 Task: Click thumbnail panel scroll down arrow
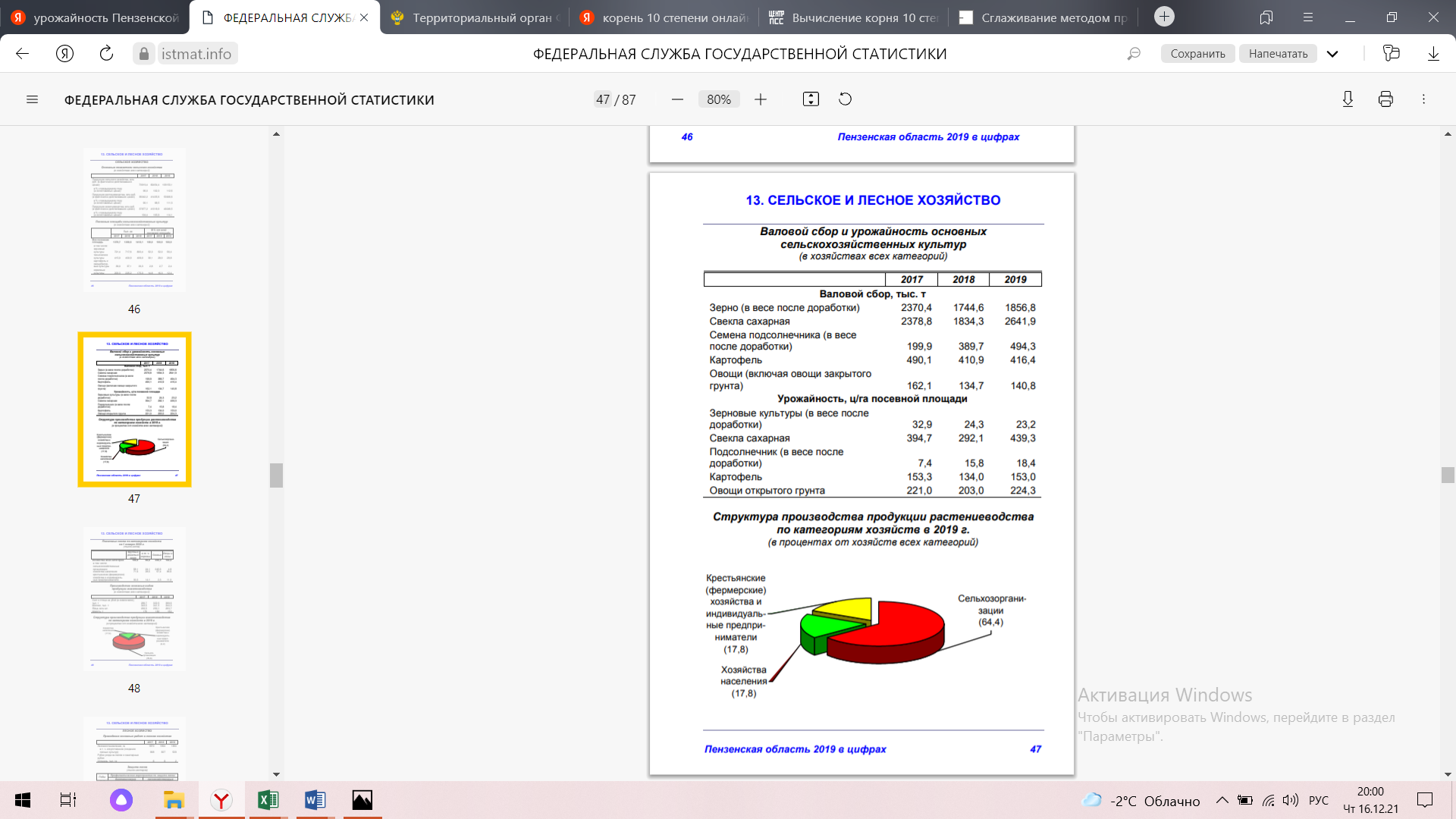276,774
